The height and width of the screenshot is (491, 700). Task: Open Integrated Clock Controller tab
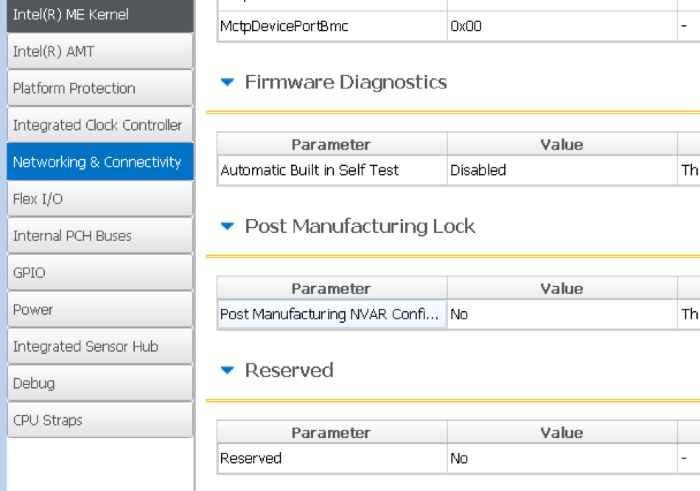[98, 125]
